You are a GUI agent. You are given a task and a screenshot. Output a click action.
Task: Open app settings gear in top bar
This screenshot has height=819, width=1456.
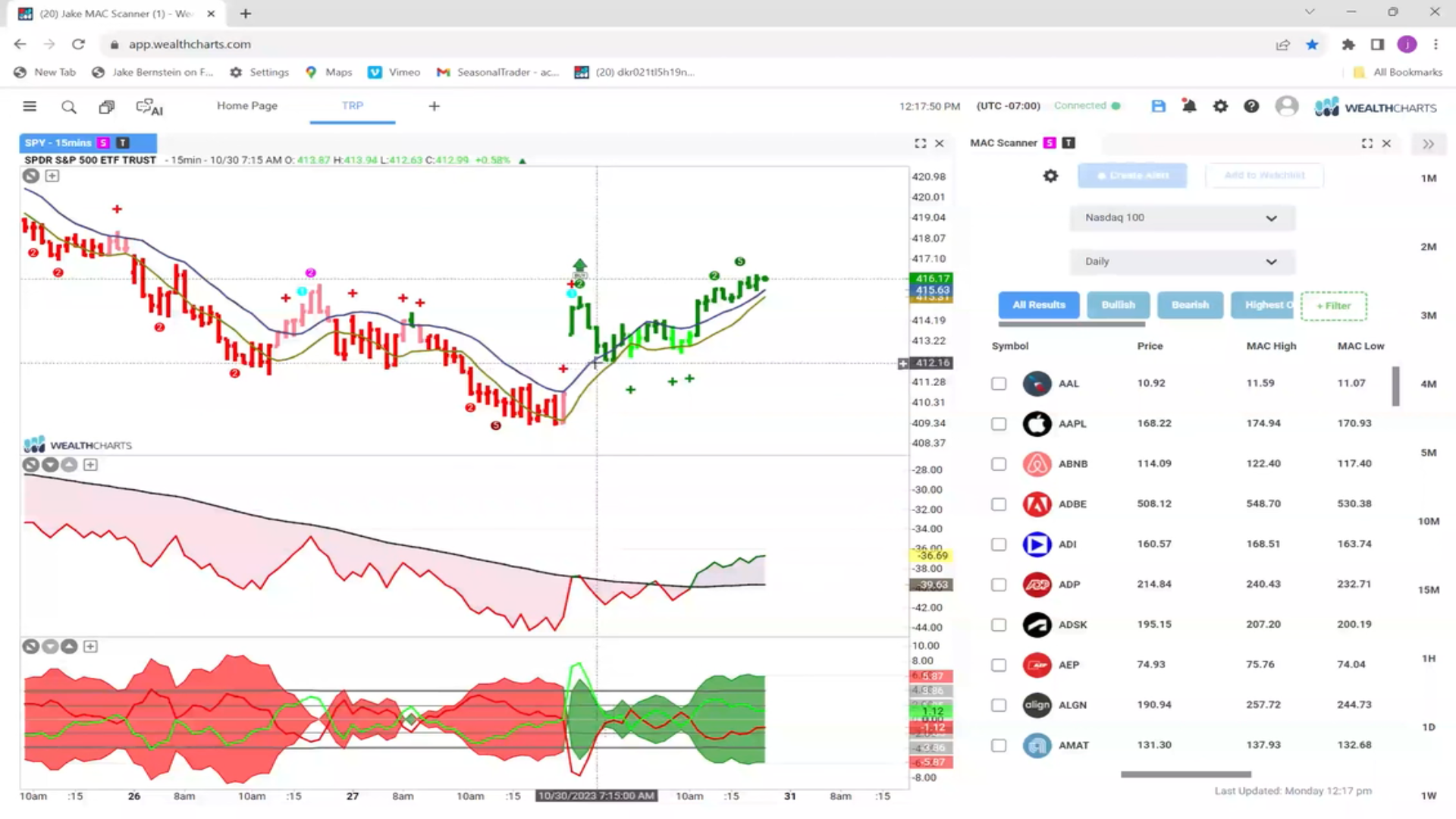click(x=1220, y=106)
